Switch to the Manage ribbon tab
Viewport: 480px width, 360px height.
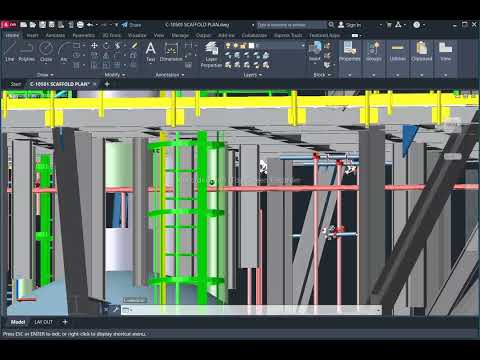click(180, 35)
